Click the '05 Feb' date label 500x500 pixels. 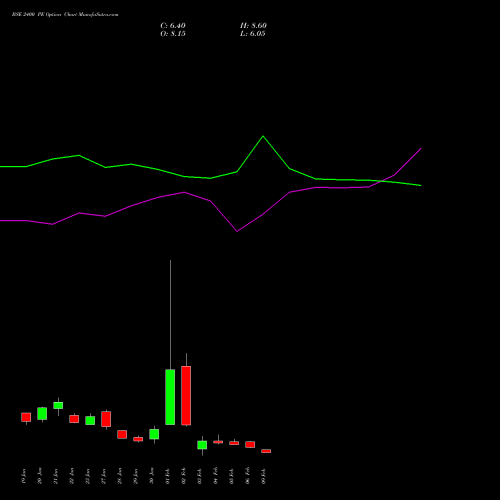(x=232, y=476)
